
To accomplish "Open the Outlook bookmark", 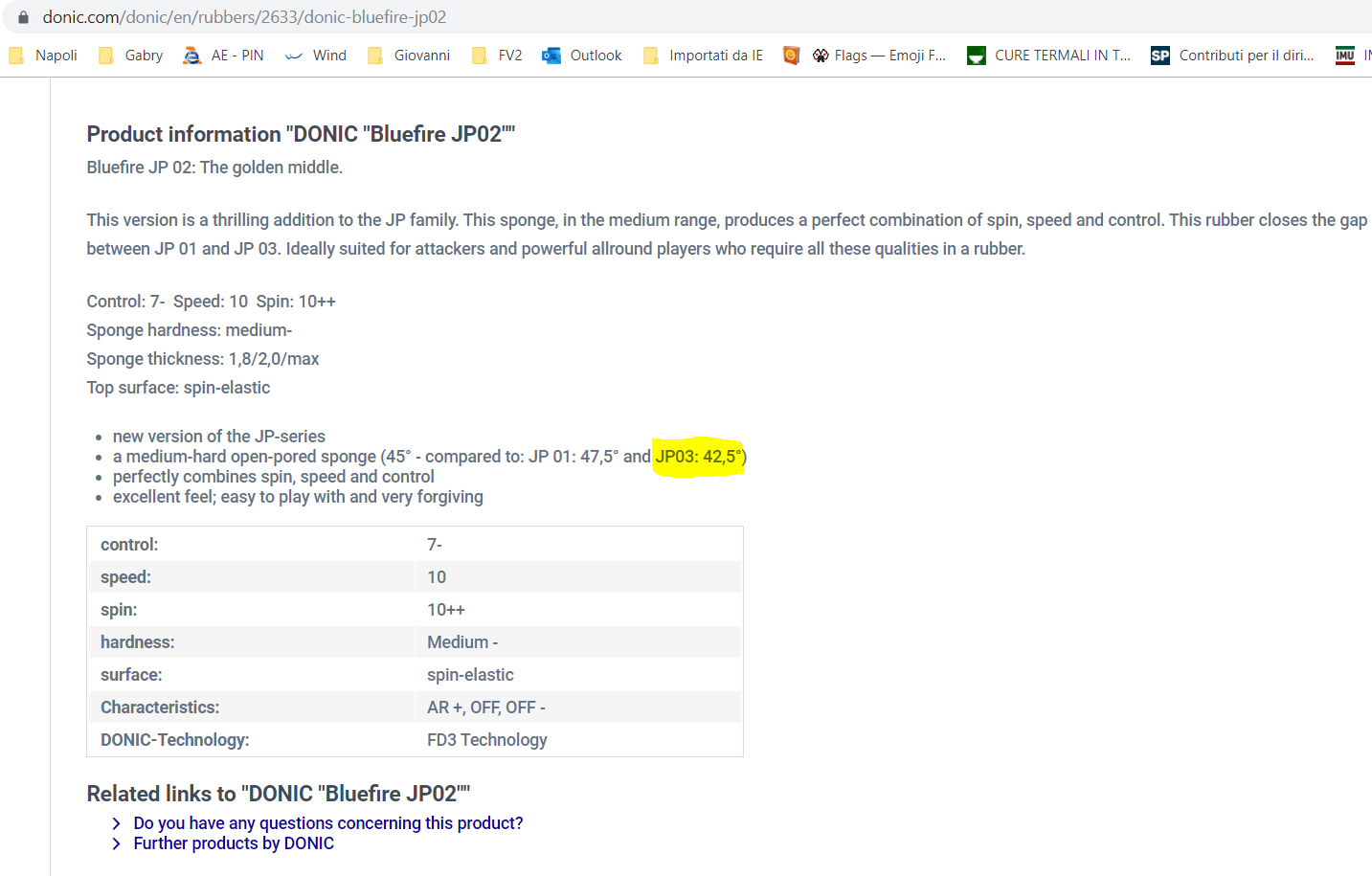I will (x=582, y=56).
